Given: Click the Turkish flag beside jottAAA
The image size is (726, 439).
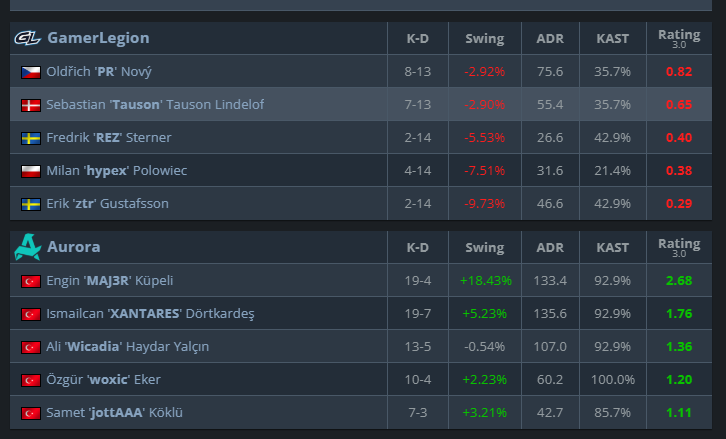Looking at the screenshot, I should click(x=31, y=413).
